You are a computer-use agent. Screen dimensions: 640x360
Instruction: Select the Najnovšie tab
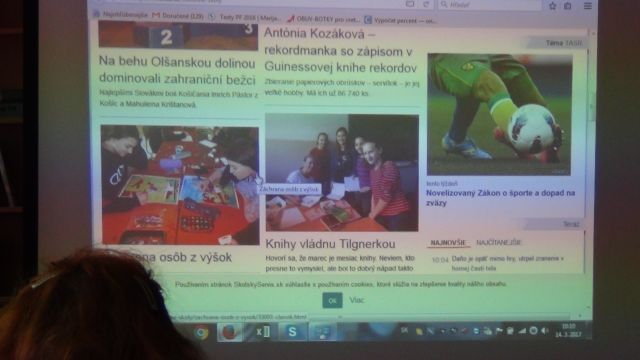pos(448,242)
